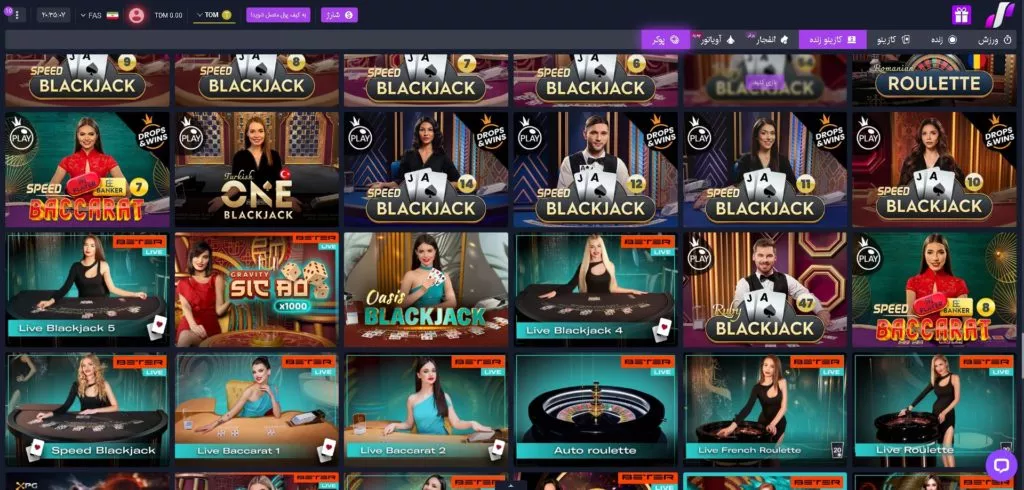Switch to the پوکر (Poker) tab
Image resolution: width=1024 pixels, height=490 pixels.
point(665,40)
